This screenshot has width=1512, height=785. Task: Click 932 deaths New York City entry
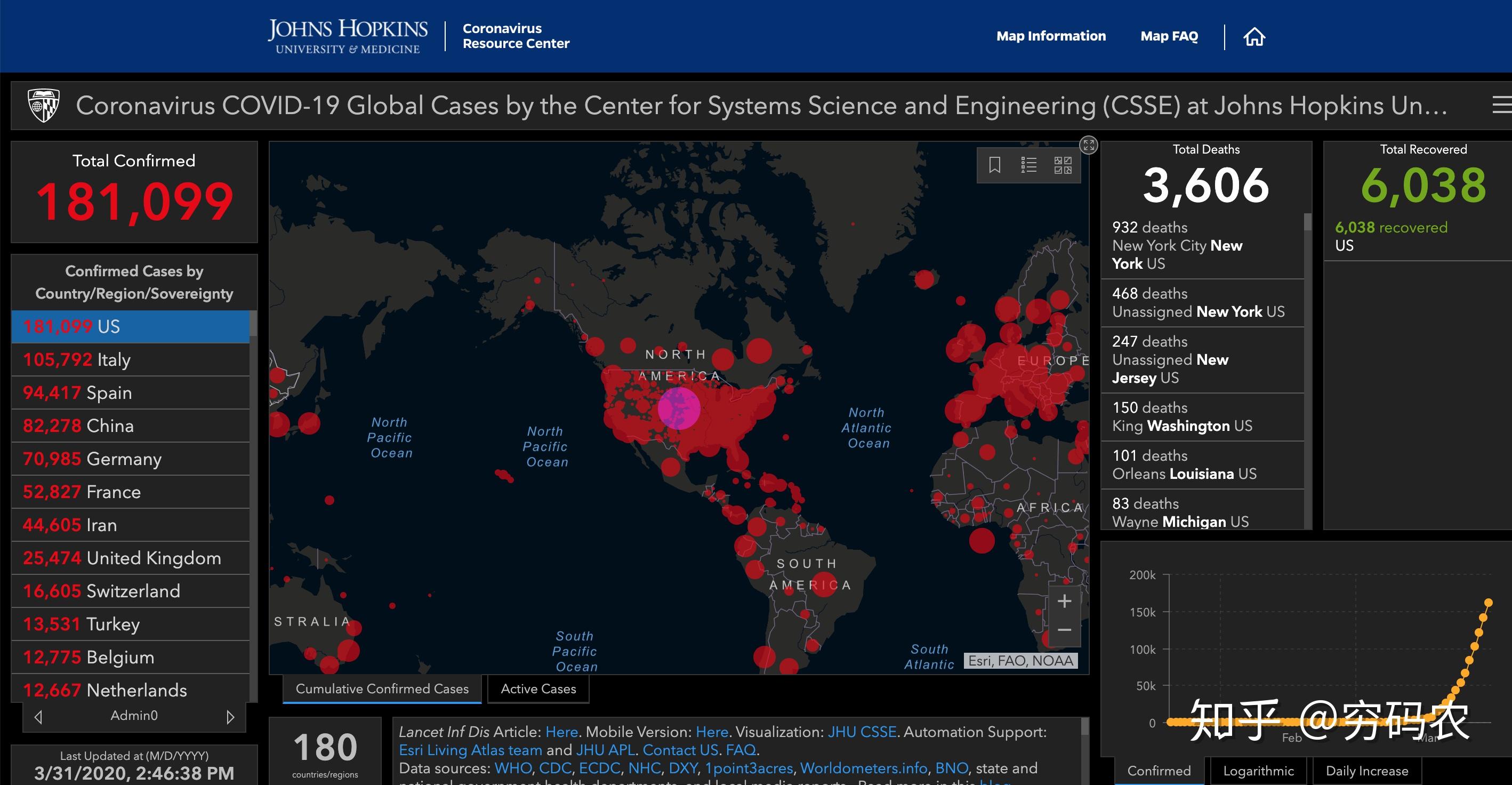(x=1202, y=245)
